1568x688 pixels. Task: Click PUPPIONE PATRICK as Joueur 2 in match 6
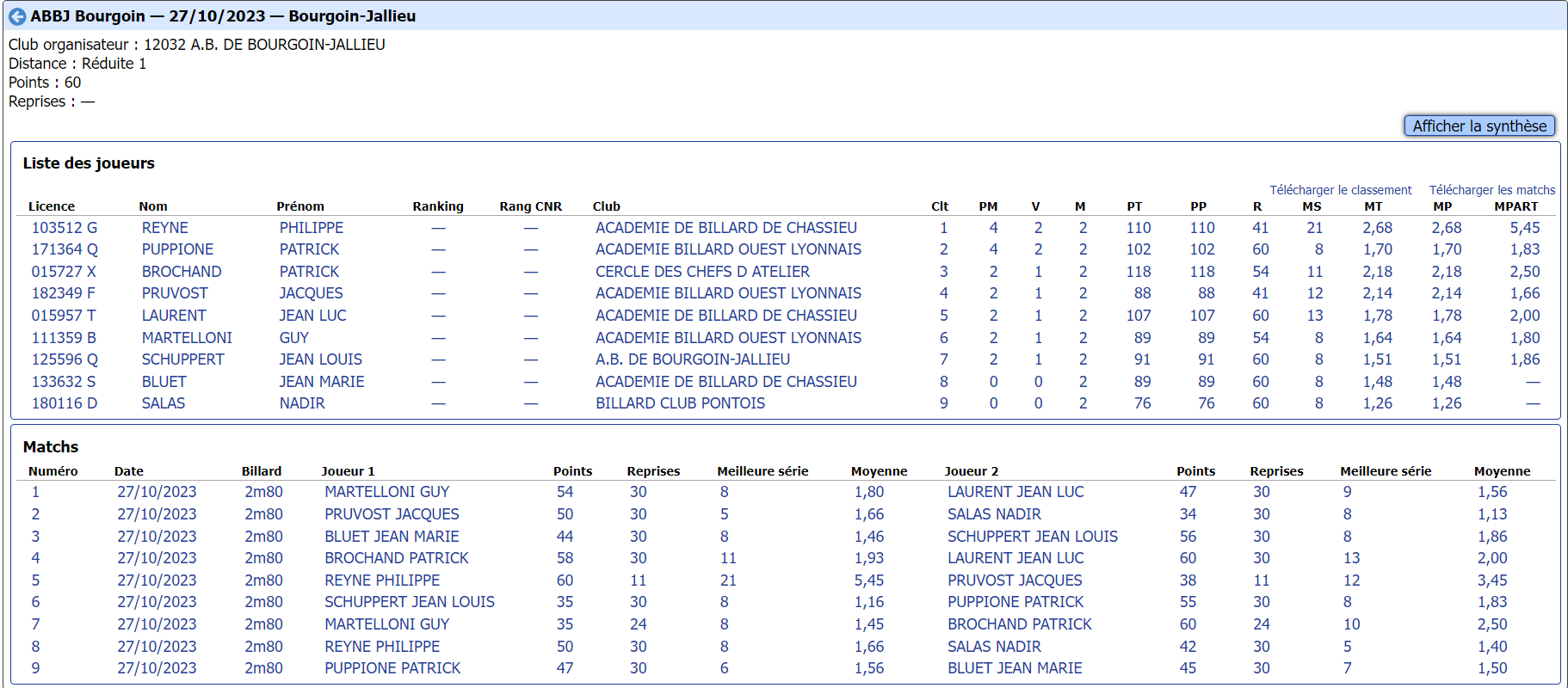[x=1015, y=602]
